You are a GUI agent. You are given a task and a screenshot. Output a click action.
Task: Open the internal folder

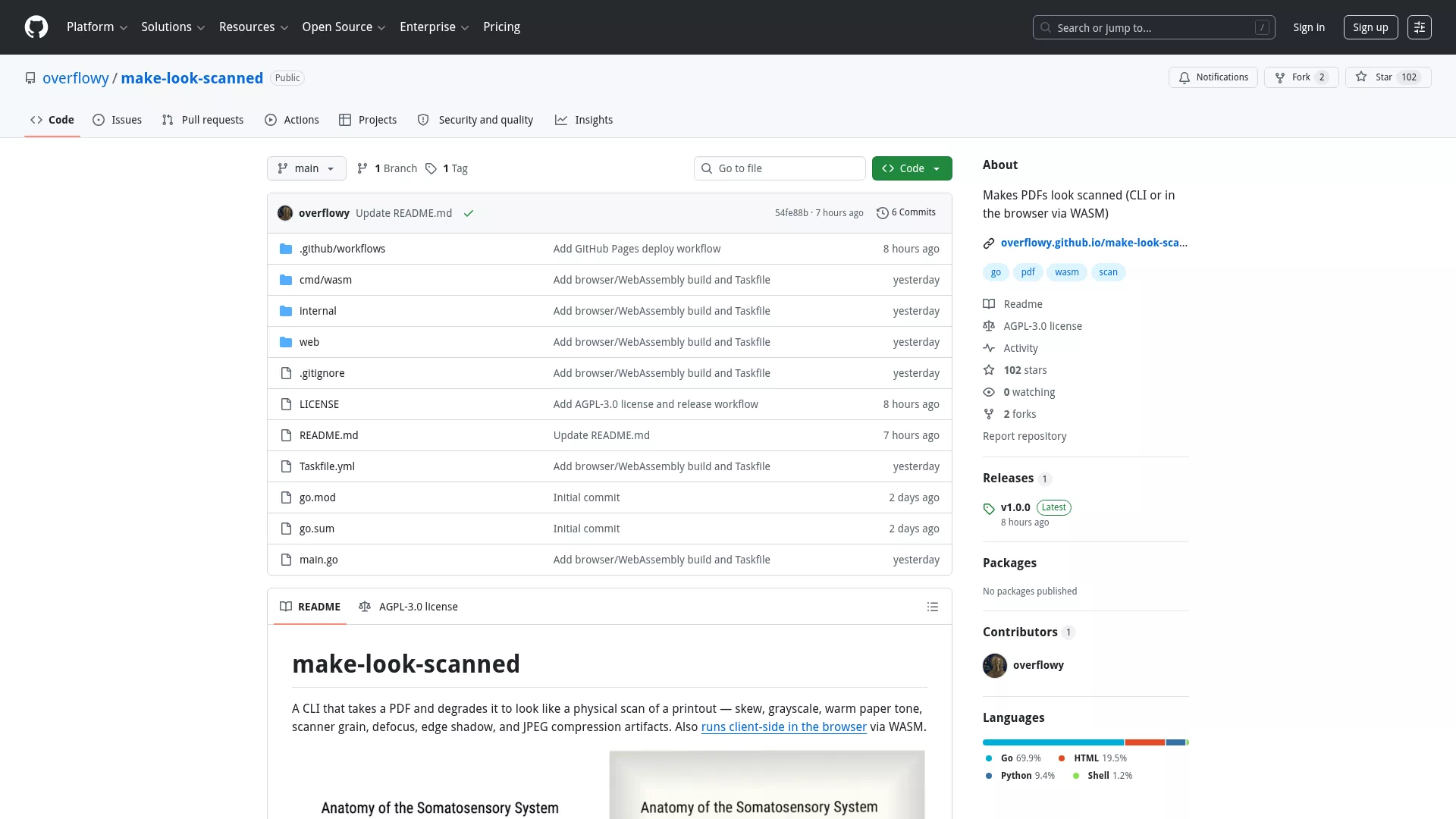[x=318, y=311]
